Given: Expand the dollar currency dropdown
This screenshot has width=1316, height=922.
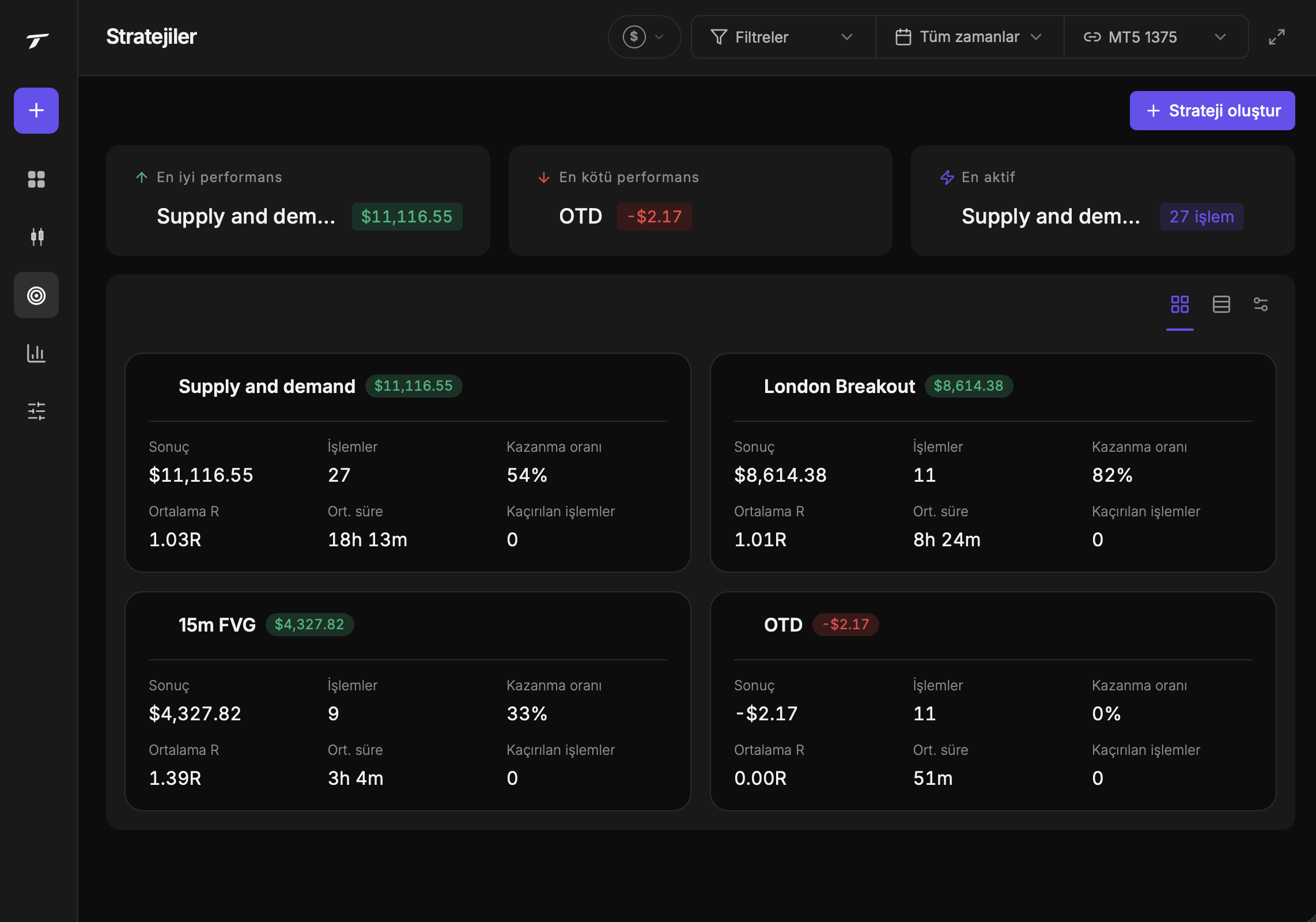Looking at the screenshot, I should [644, 37].
